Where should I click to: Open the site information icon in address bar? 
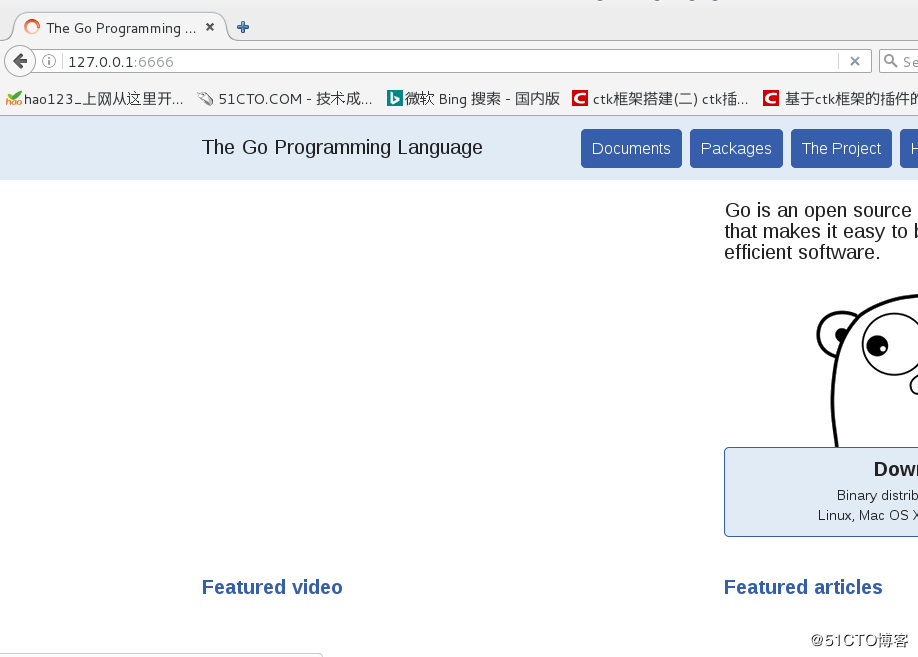(49, 61)
